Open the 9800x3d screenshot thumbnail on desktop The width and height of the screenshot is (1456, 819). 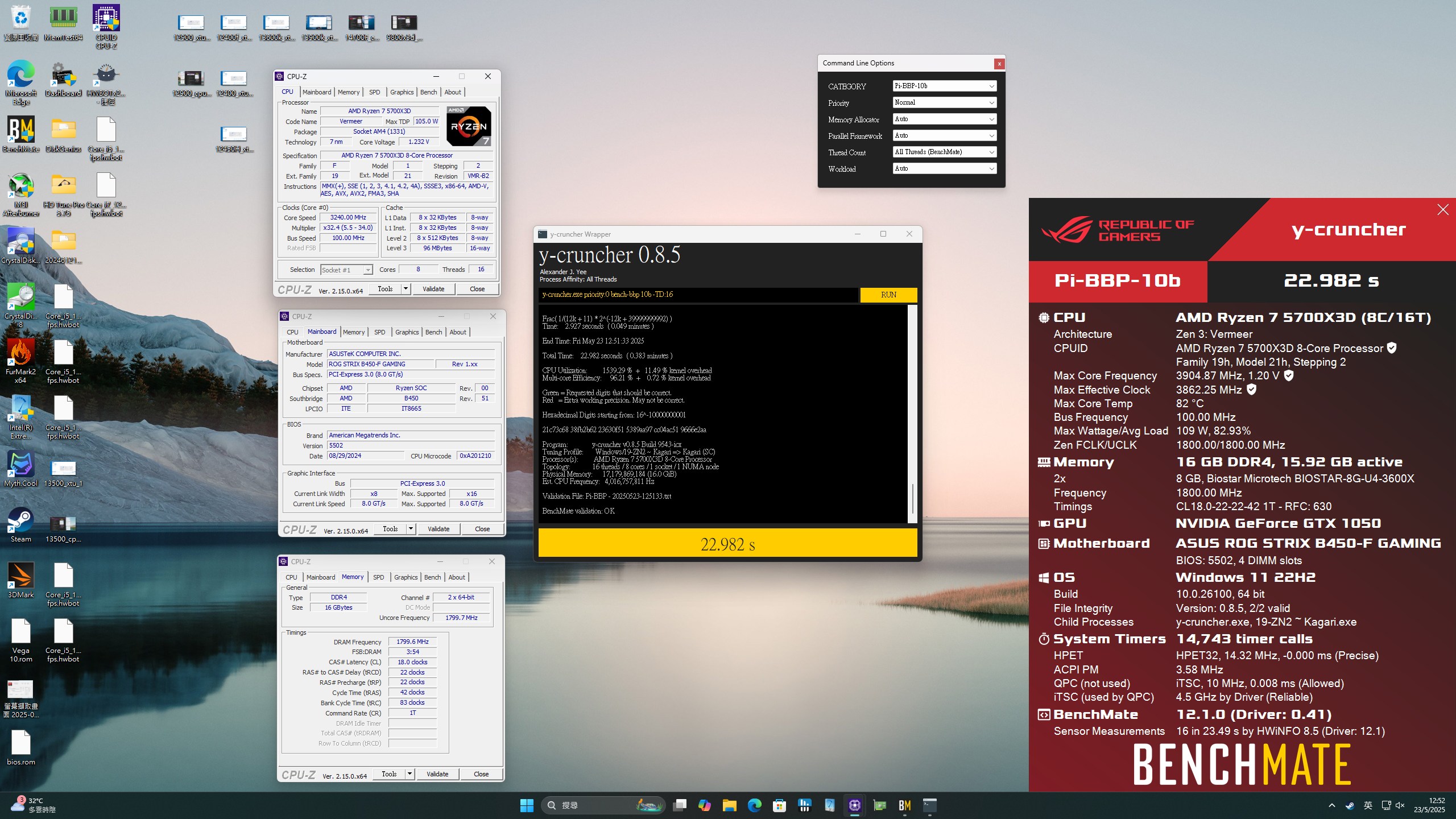(404, 27)
